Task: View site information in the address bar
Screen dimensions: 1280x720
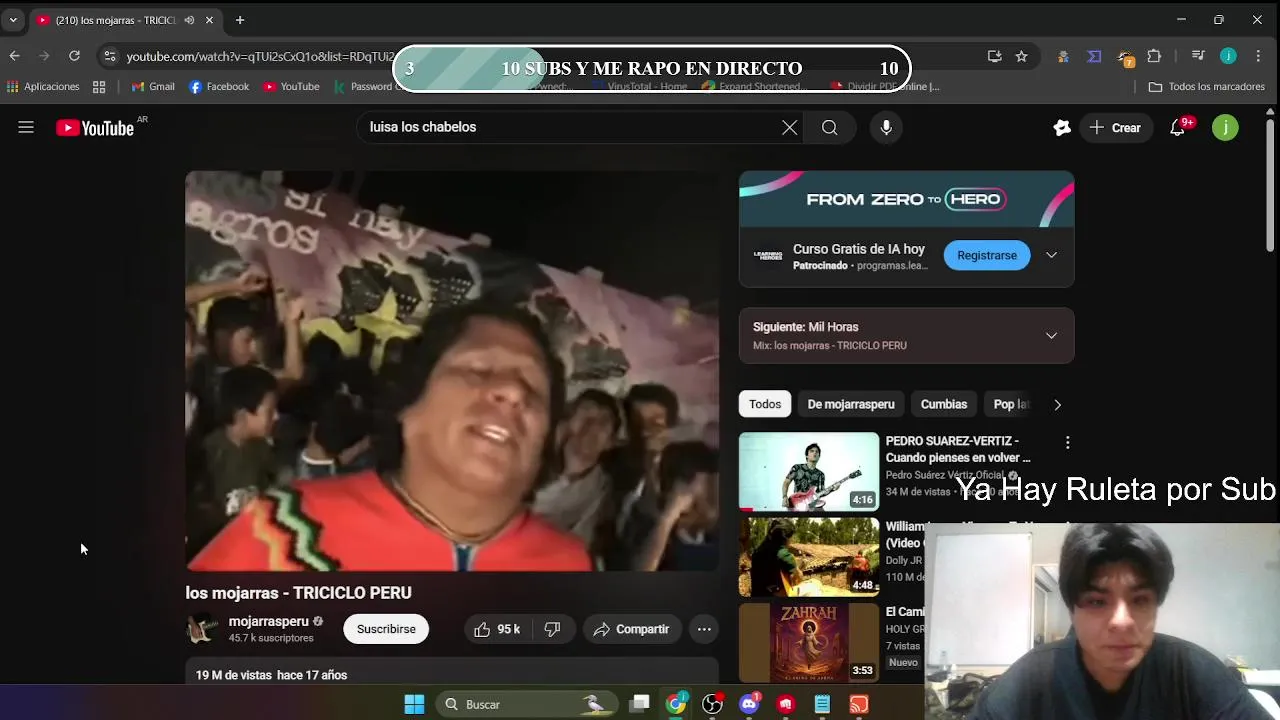Action: pos(110,56)
